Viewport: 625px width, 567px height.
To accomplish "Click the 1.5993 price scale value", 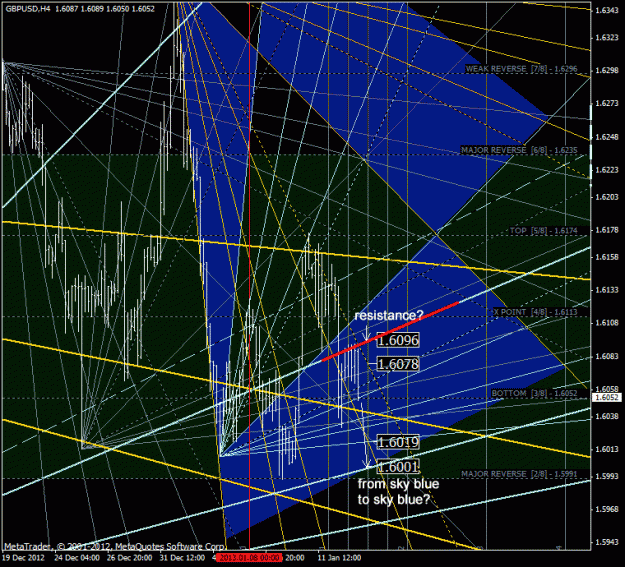I will [x=607, y=476].
